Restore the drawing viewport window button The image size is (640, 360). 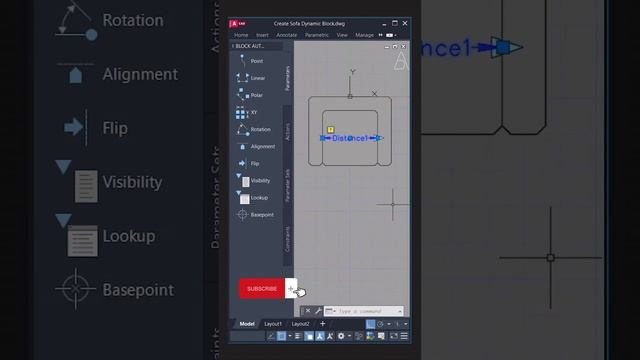tap(395, 47)
